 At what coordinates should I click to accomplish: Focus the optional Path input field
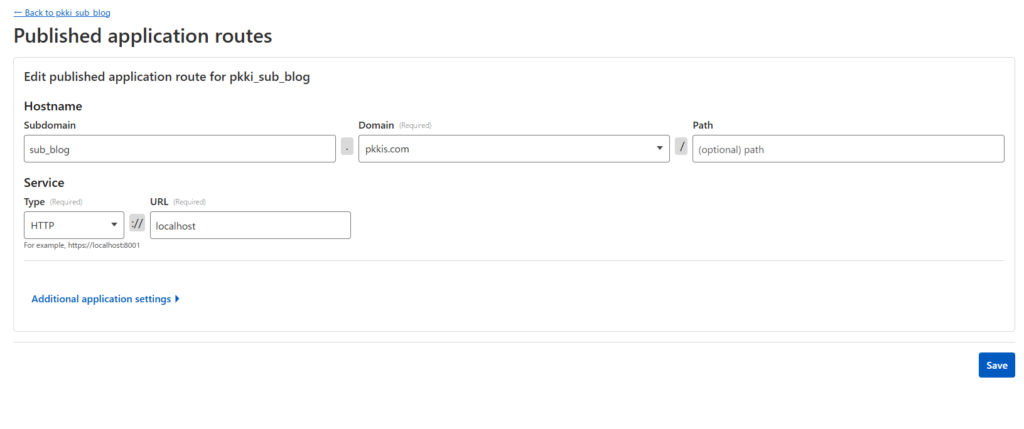pos(848,149)
